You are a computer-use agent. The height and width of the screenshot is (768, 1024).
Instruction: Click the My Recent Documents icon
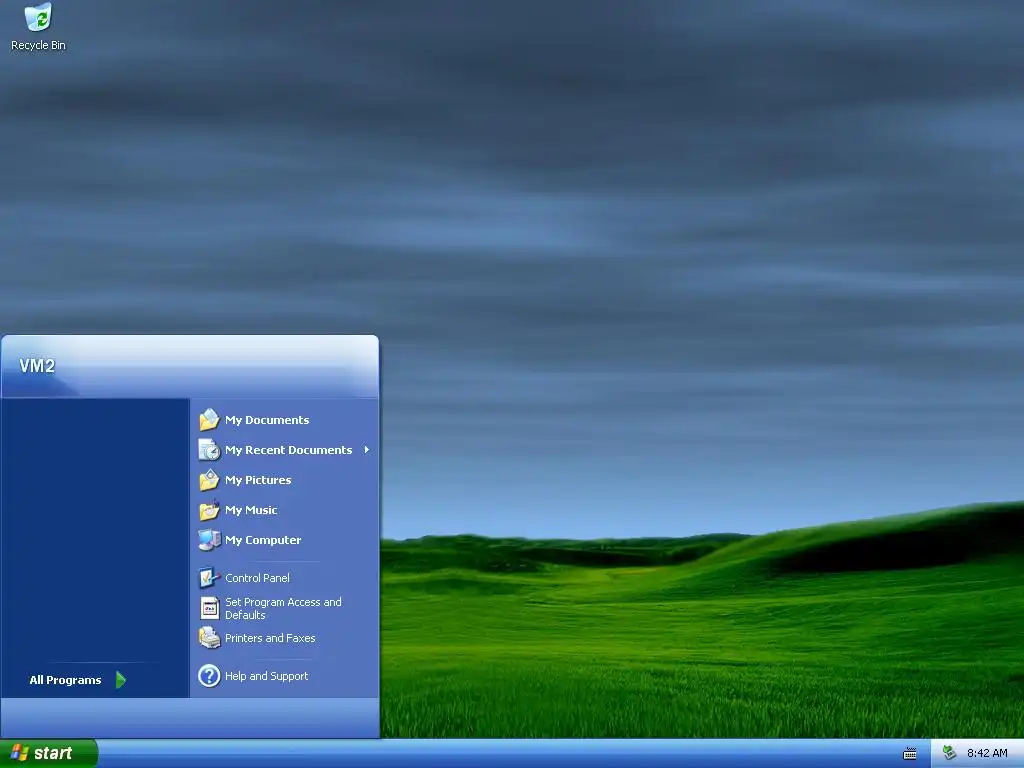coord(209,449)
